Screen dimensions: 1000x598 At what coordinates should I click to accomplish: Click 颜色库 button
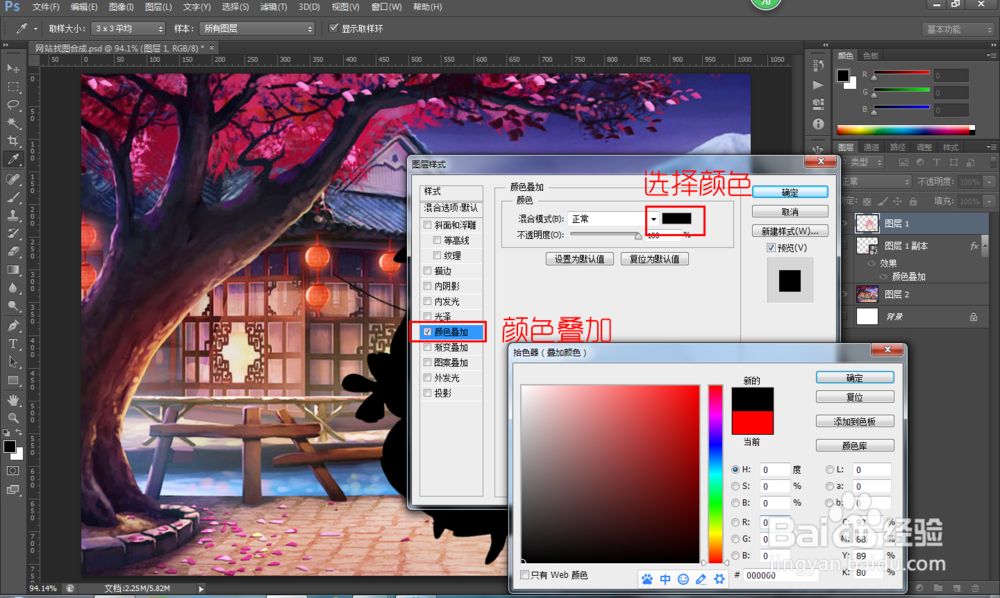point(855,446)
